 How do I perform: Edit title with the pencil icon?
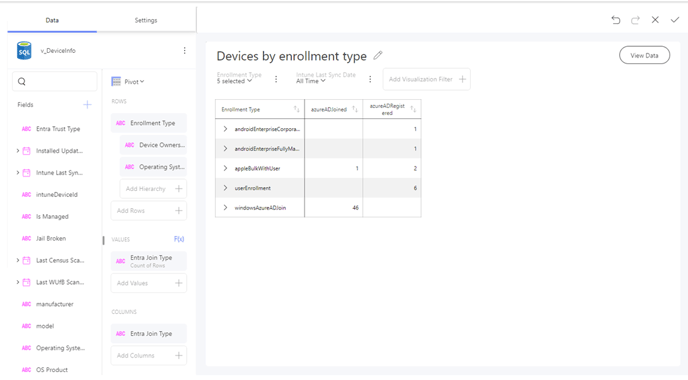[378, 56]
